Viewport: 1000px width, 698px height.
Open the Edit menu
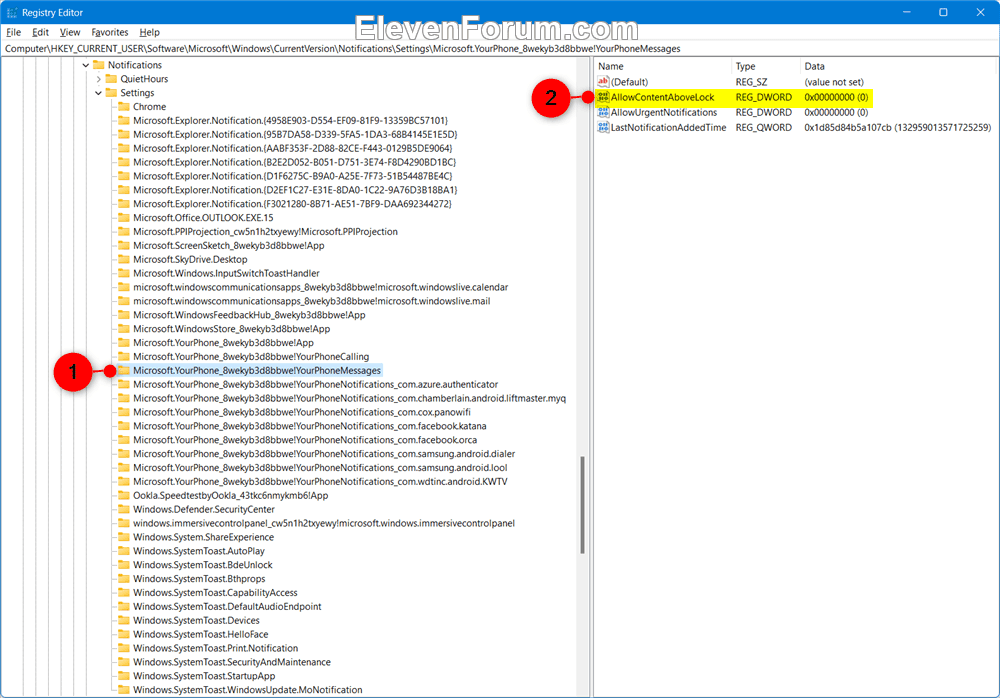pos(40,32)
